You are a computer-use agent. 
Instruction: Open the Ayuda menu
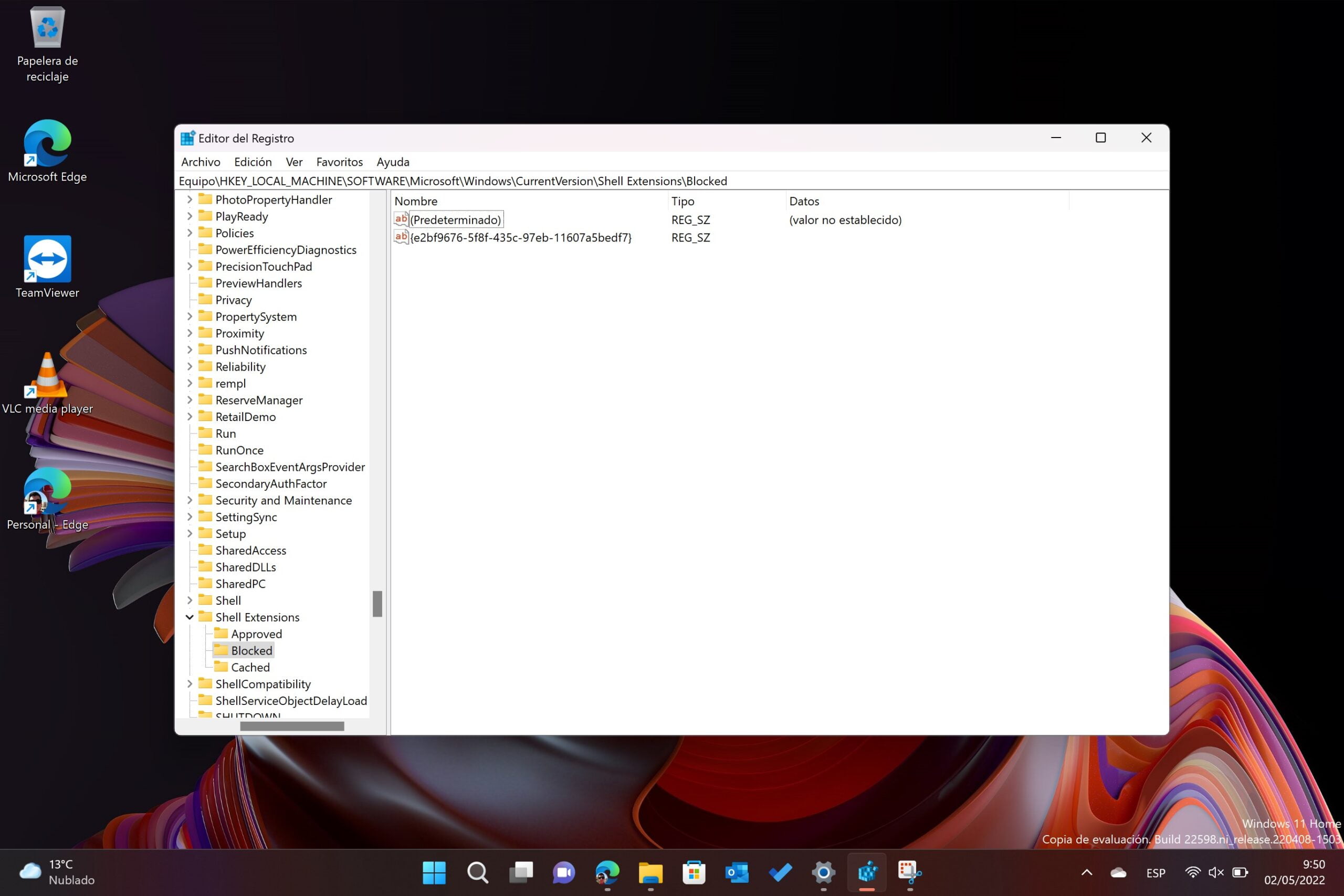[393, 162]
